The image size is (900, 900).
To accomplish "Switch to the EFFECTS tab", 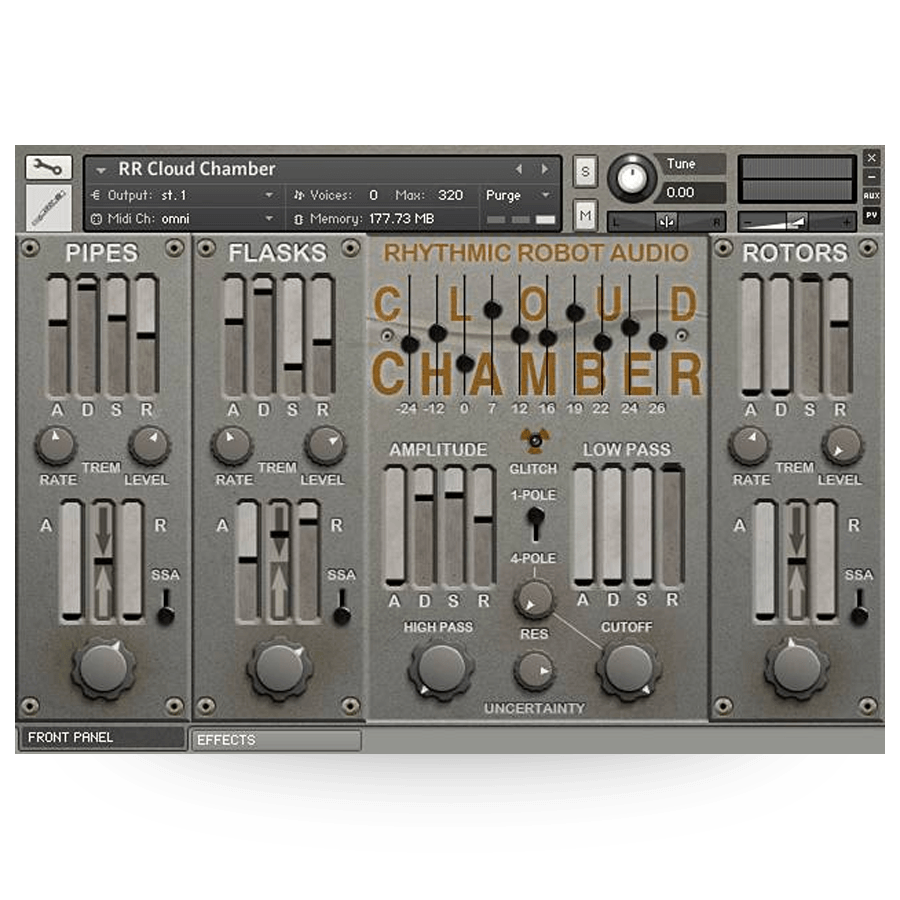I will tap(276, 740).
